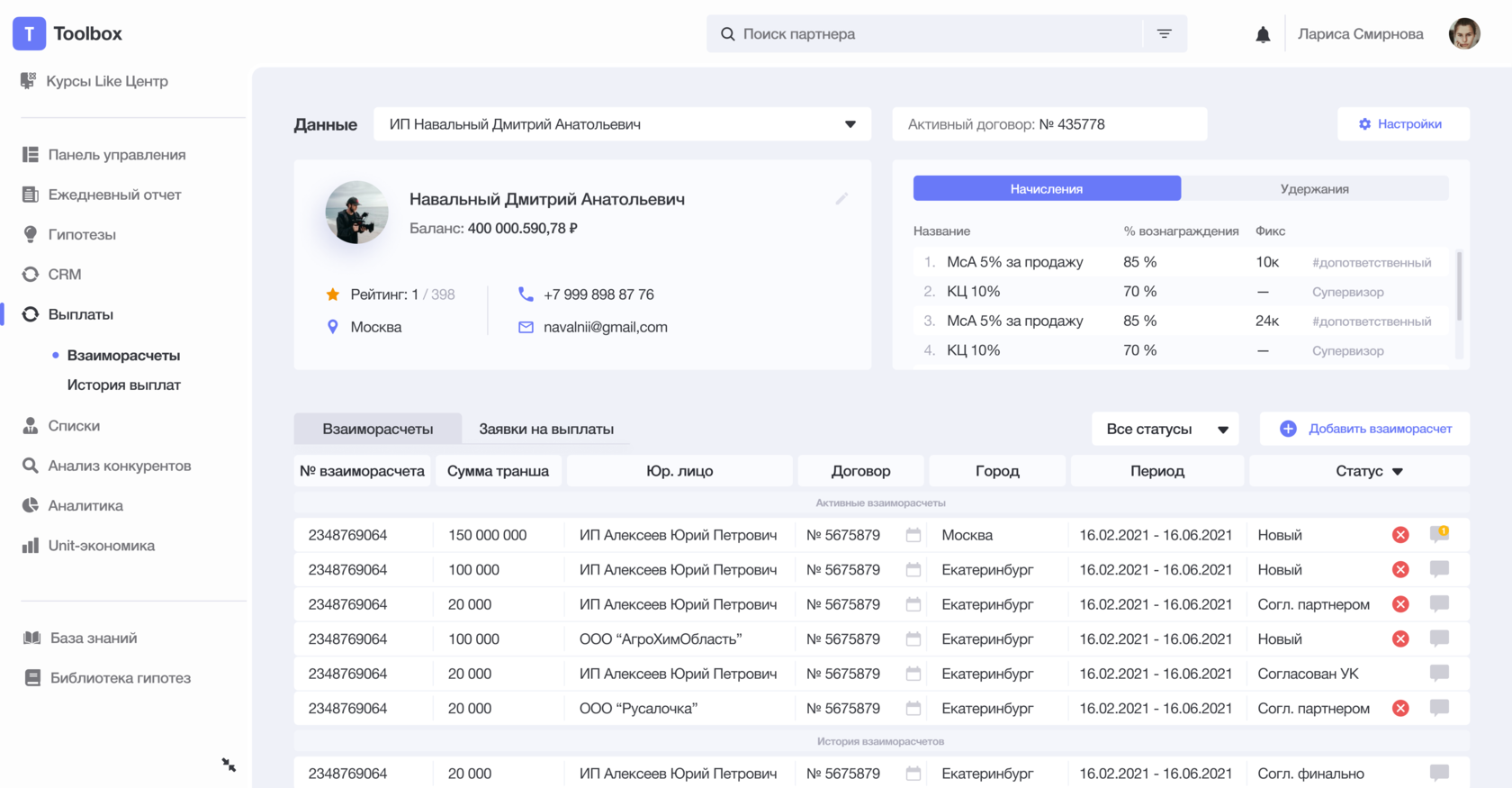Click the notification bell icon
This screenshot has width=1512, height=788.
tap(1263, 34)
